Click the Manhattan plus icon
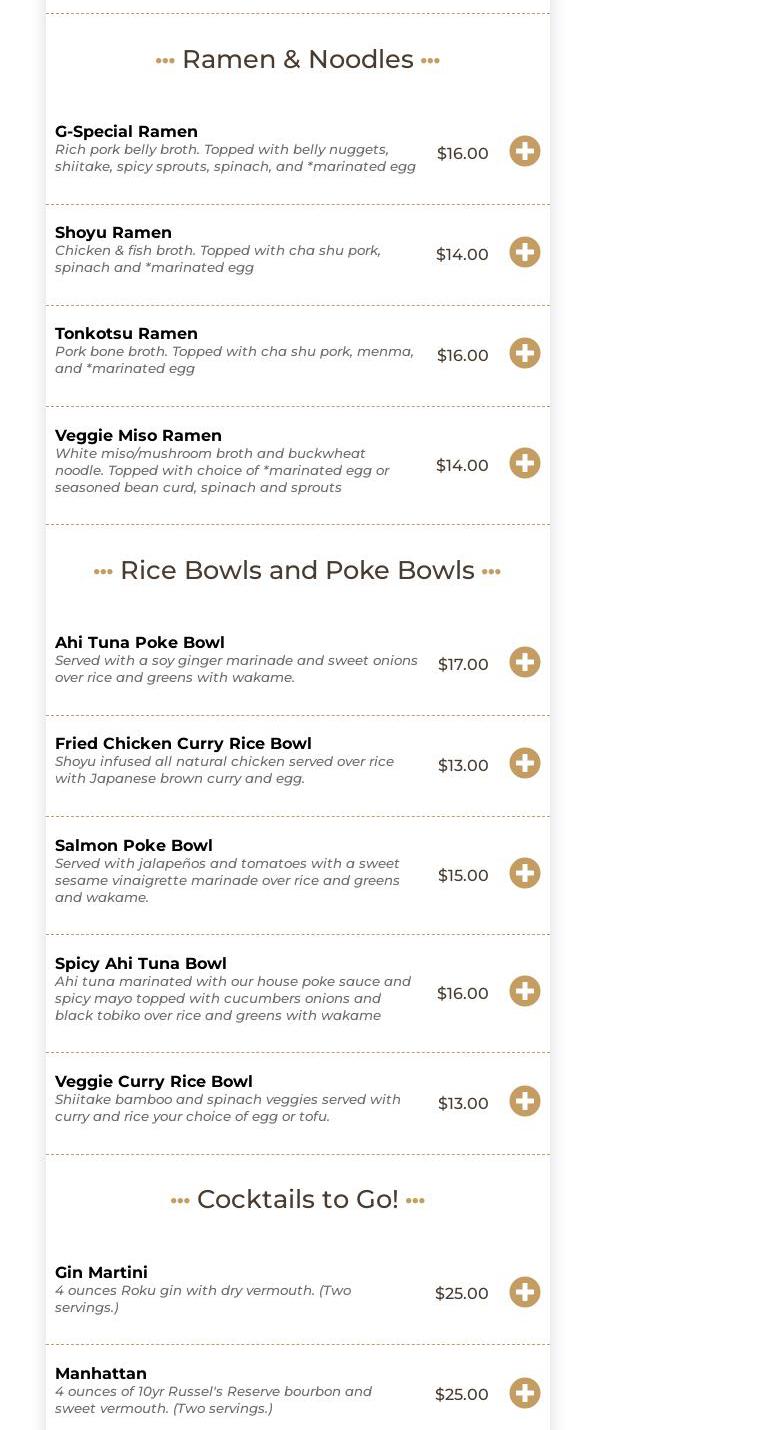770x1430 pixels. (x=524, y=1393)
